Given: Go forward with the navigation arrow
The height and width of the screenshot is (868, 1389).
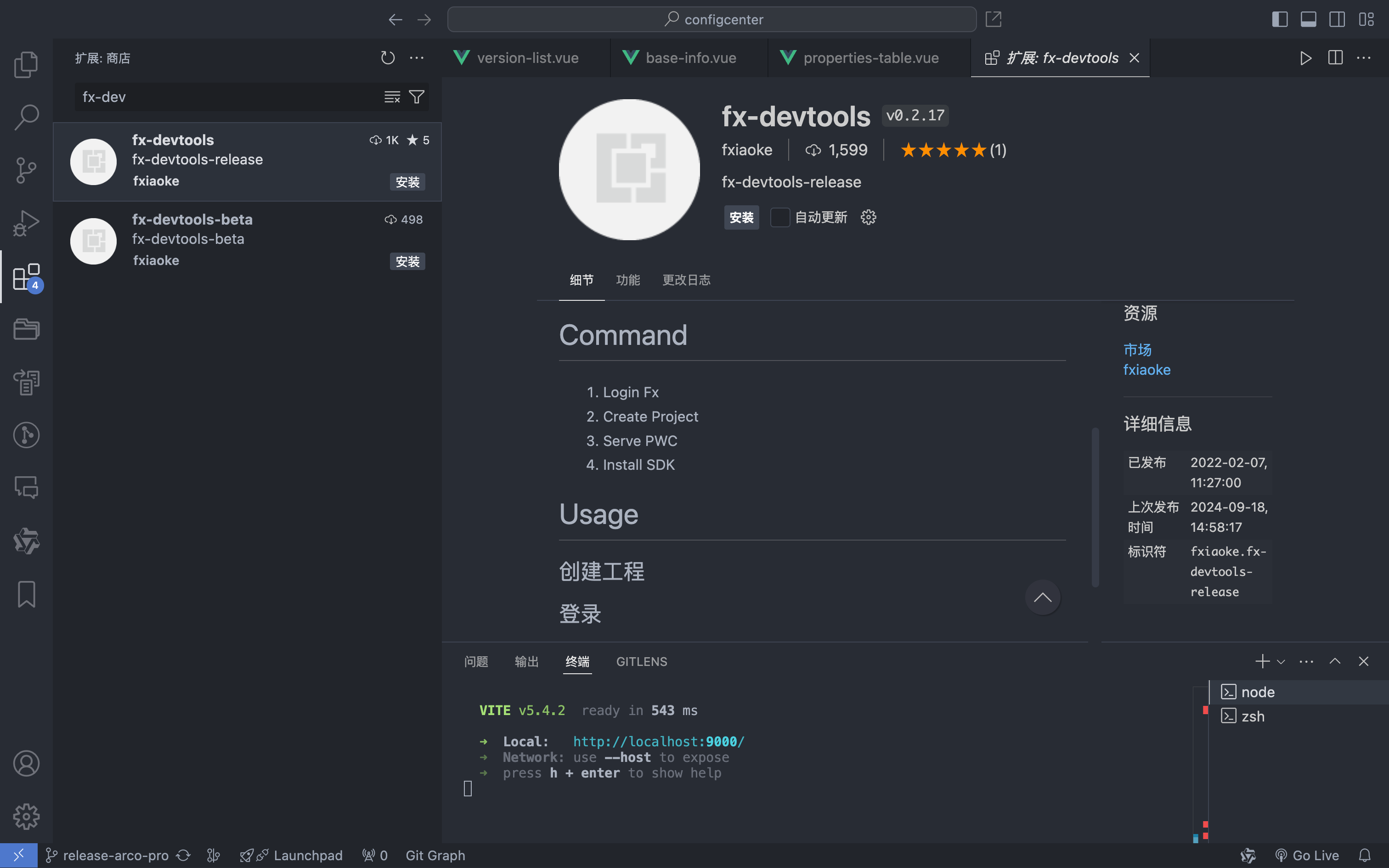Looking at the screenshot, I should pyautogui.click(x=424, y=19).
